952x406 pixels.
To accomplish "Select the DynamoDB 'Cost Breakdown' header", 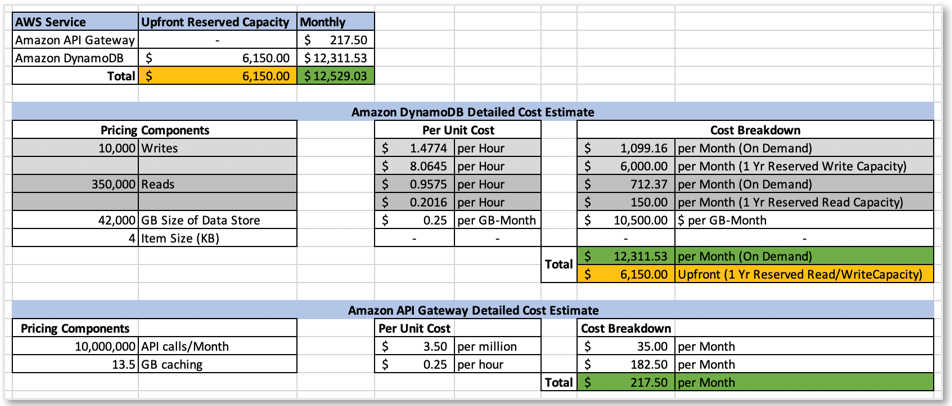I will point(755,130).
